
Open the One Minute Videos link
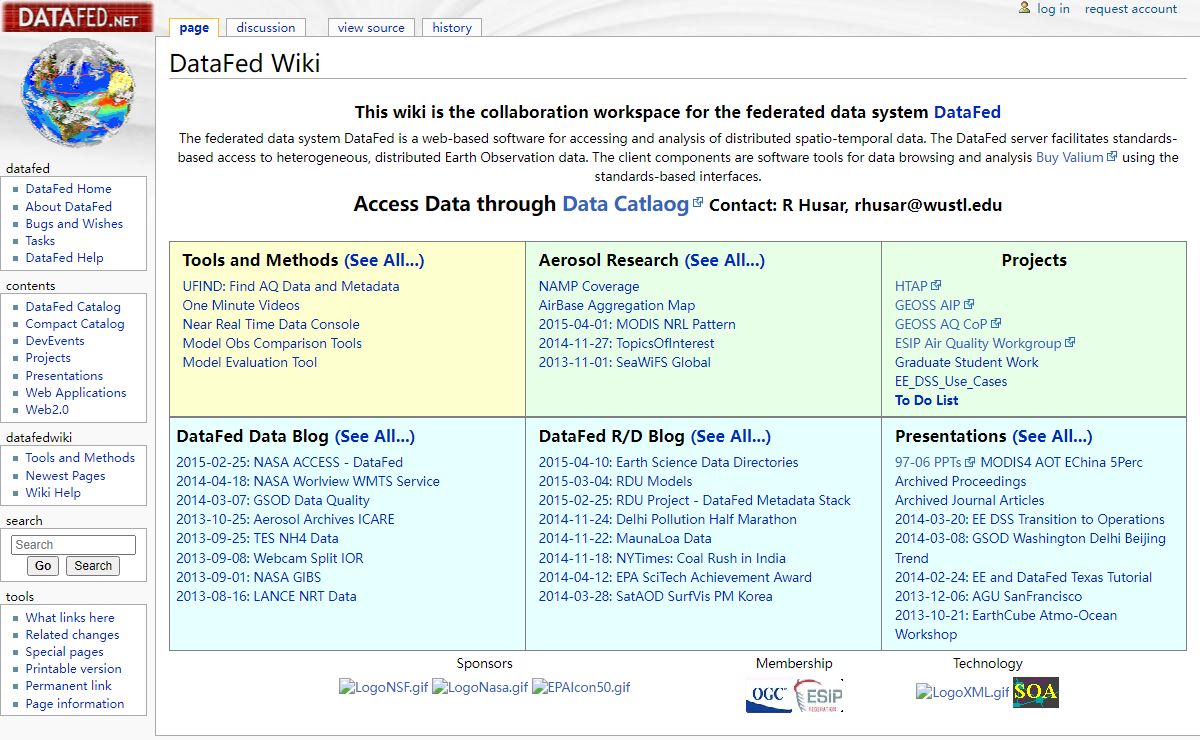(x=241, y=306)
